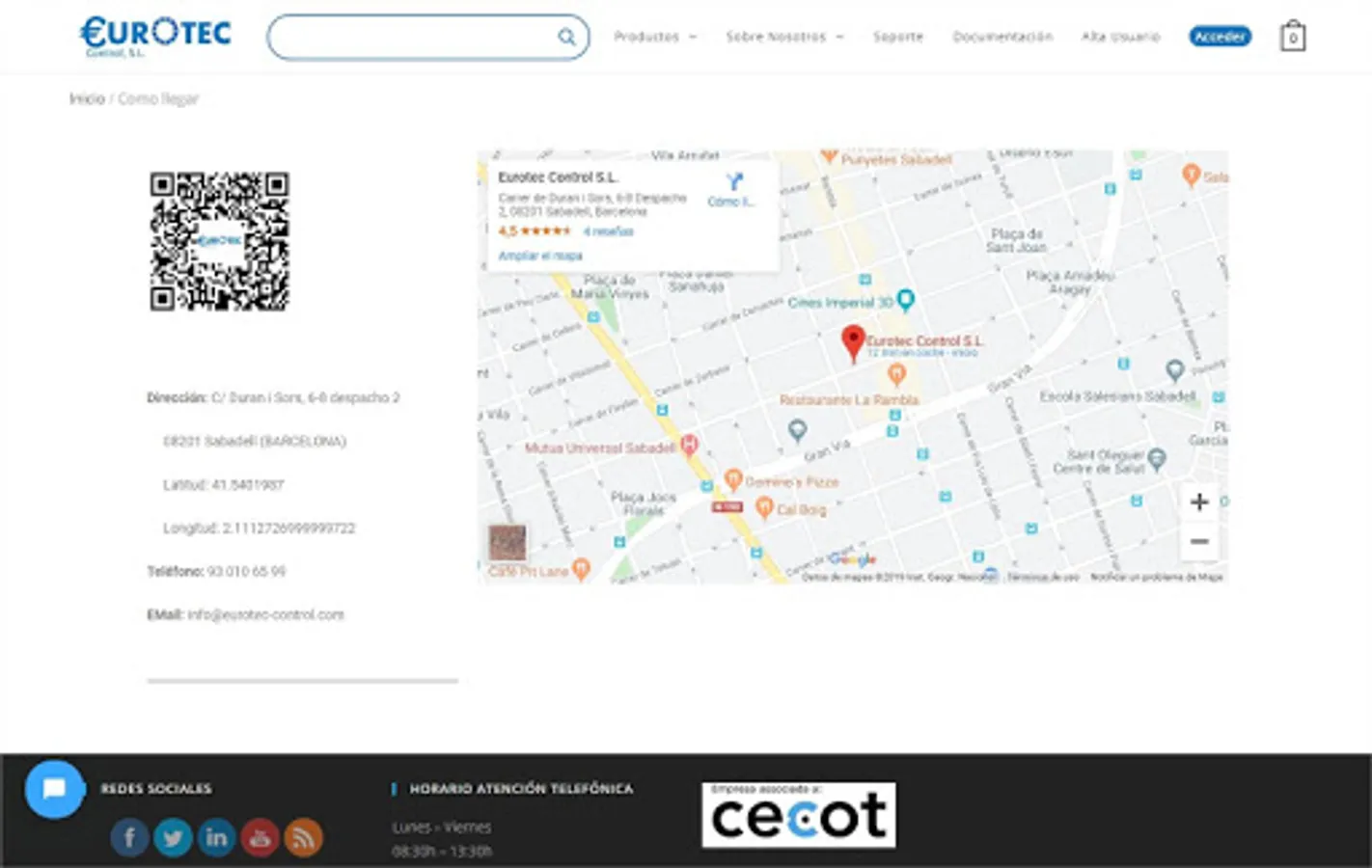Switch to satellite view thumbnail
The image size is (1372, 868).
click(x=508, y=543)
